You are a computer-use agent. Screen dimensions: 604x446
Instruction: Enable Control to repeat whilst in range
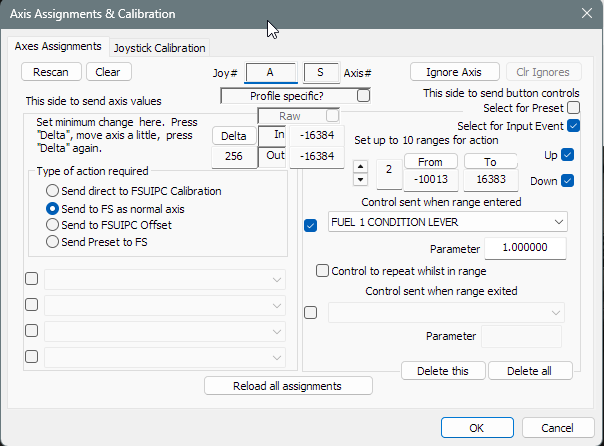click(322, 271)
